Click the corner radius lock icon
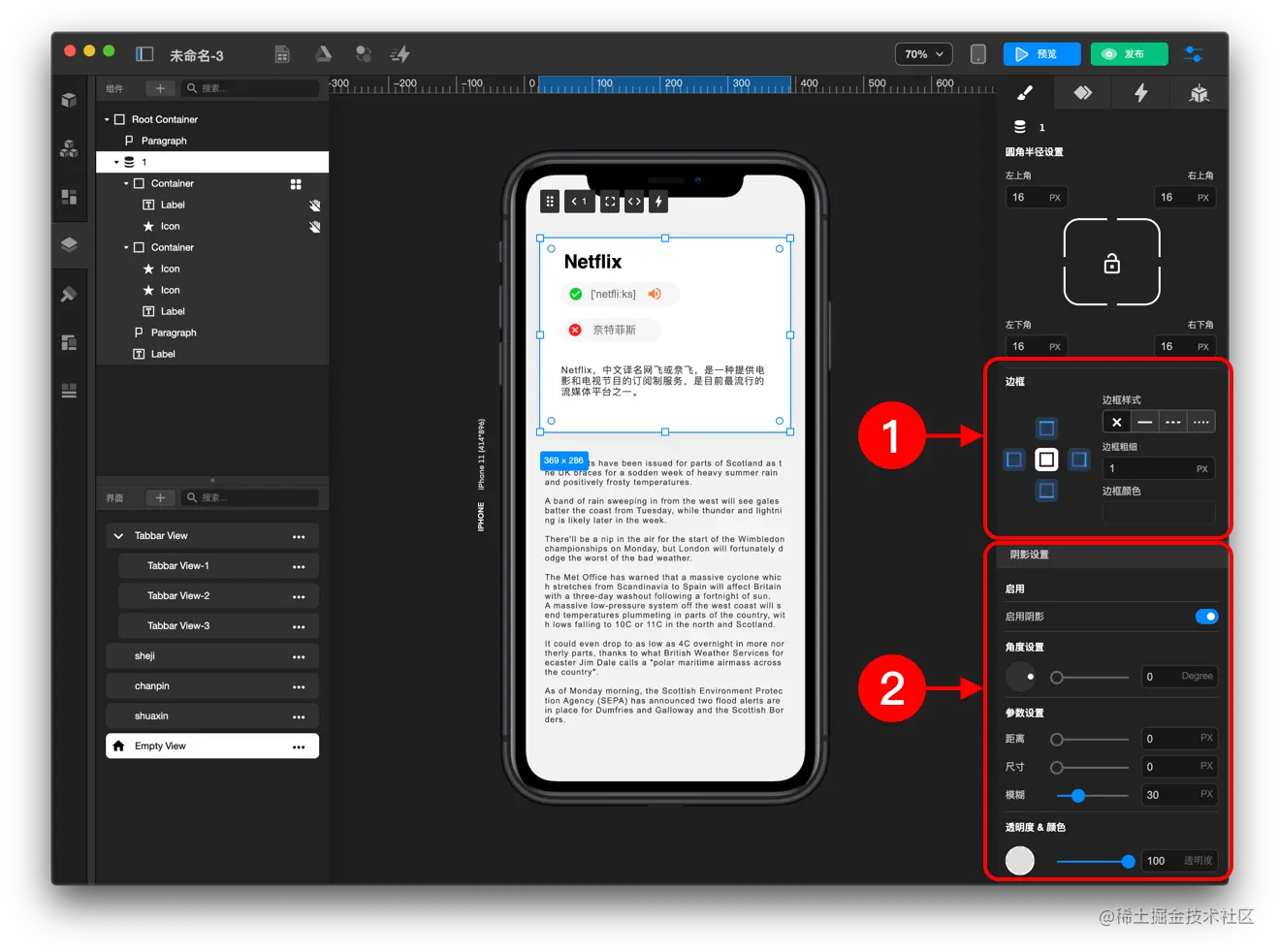The width and height of the screenshot is (1280, 952). [x=1112, y=264]
